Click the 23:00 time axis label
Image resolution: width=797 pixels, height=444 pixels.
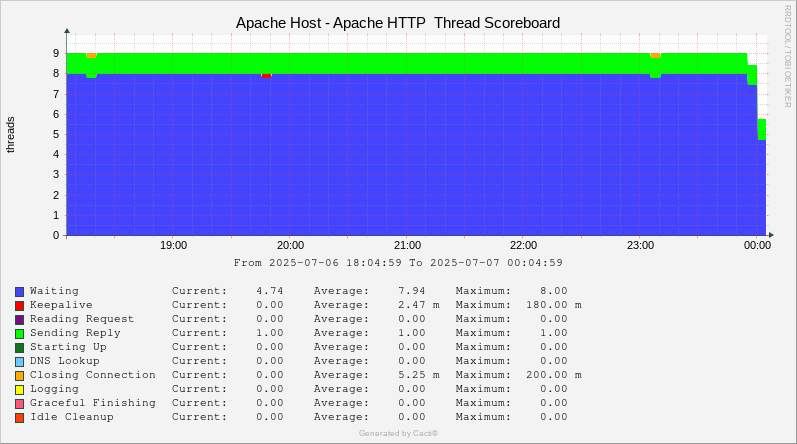pos(640,245)
